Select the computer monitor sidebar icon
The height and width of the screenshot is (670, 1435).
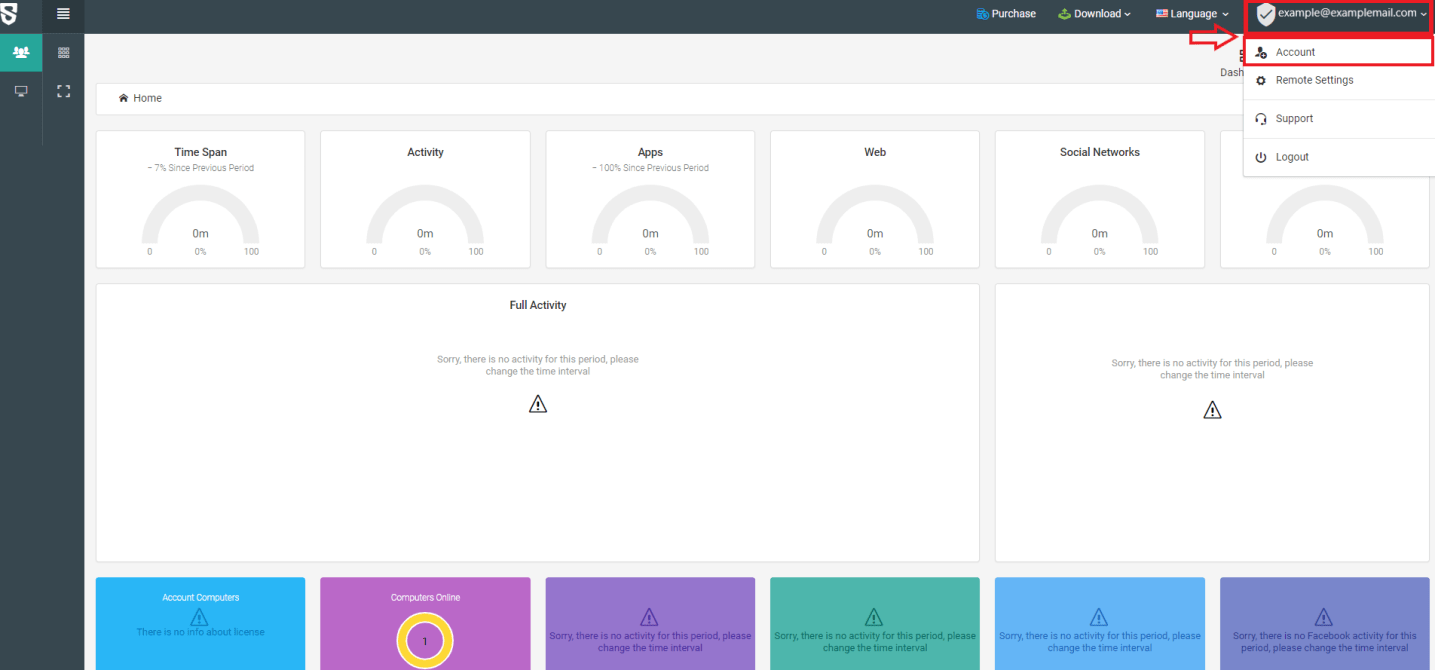point(21,91)
